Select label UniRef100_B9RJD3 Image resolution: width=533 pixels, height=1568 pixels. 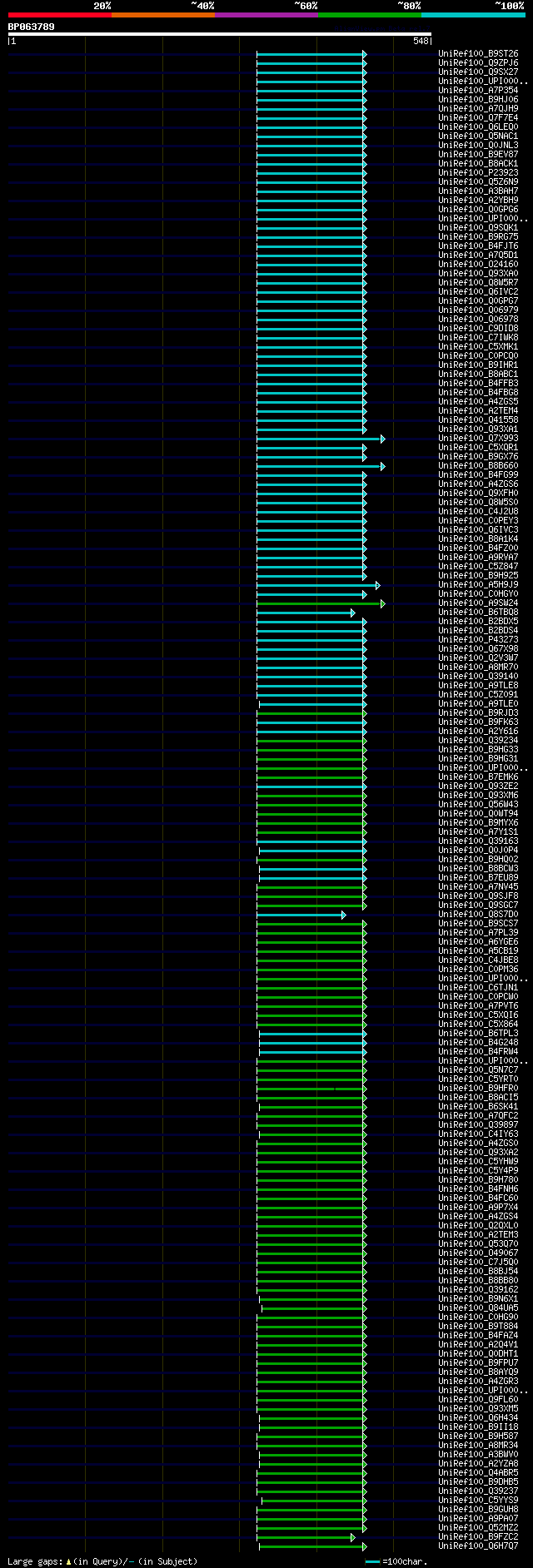coord(478,713)
